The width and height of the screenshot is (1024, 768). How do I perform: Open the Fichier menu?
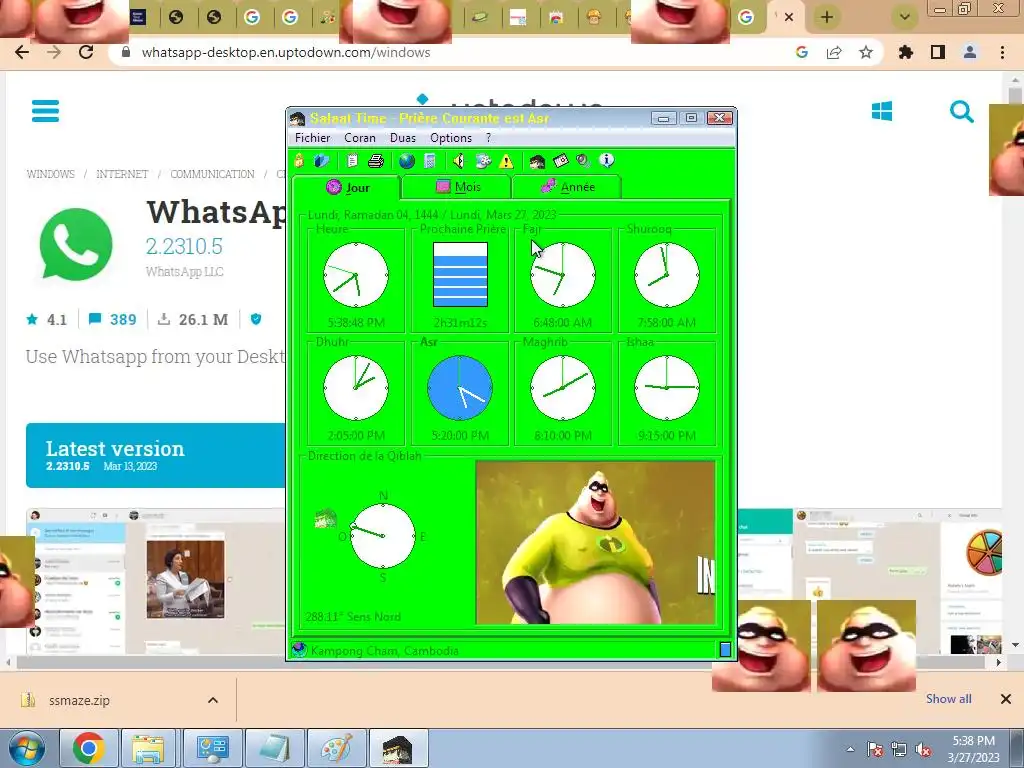[312, 138]
